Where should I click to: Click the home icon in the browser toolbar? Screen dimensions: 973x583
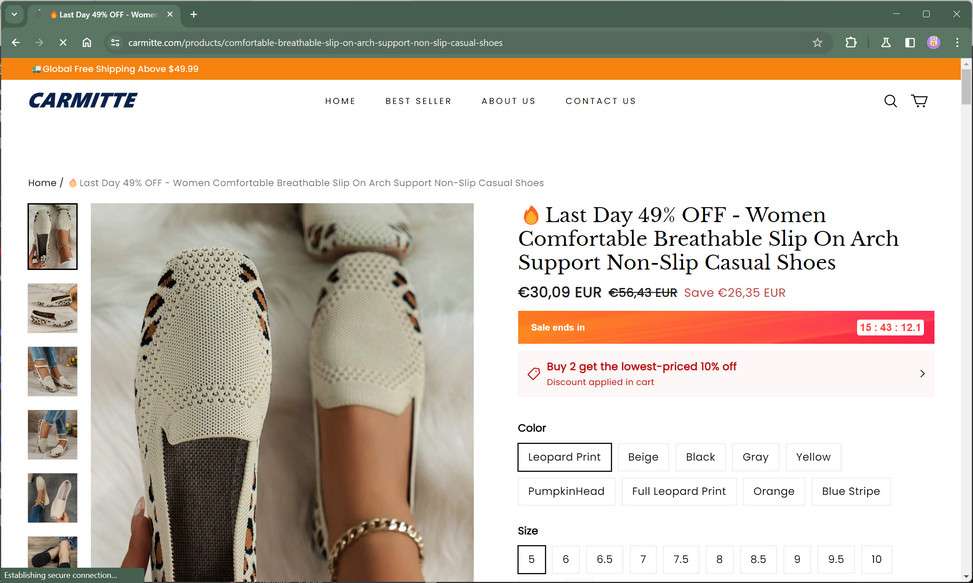pyautogui.click(x=87, y=43)
